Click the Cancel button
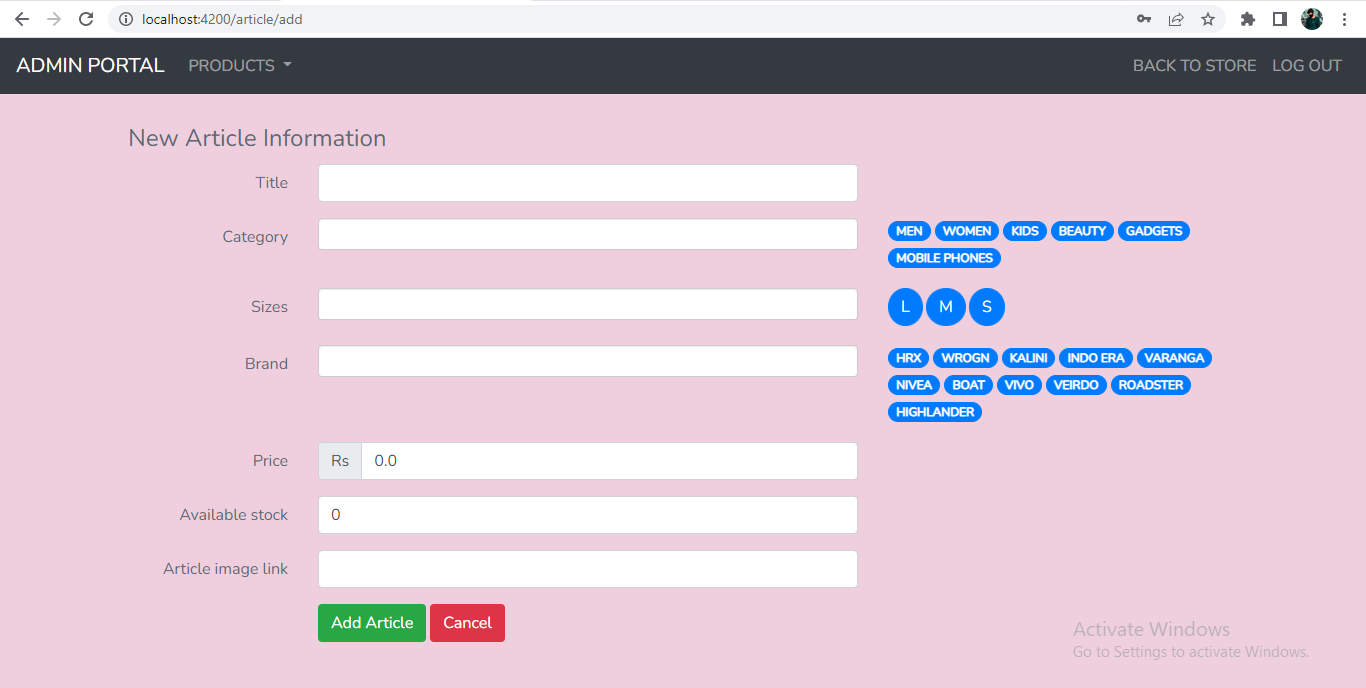 click(467, 622)
